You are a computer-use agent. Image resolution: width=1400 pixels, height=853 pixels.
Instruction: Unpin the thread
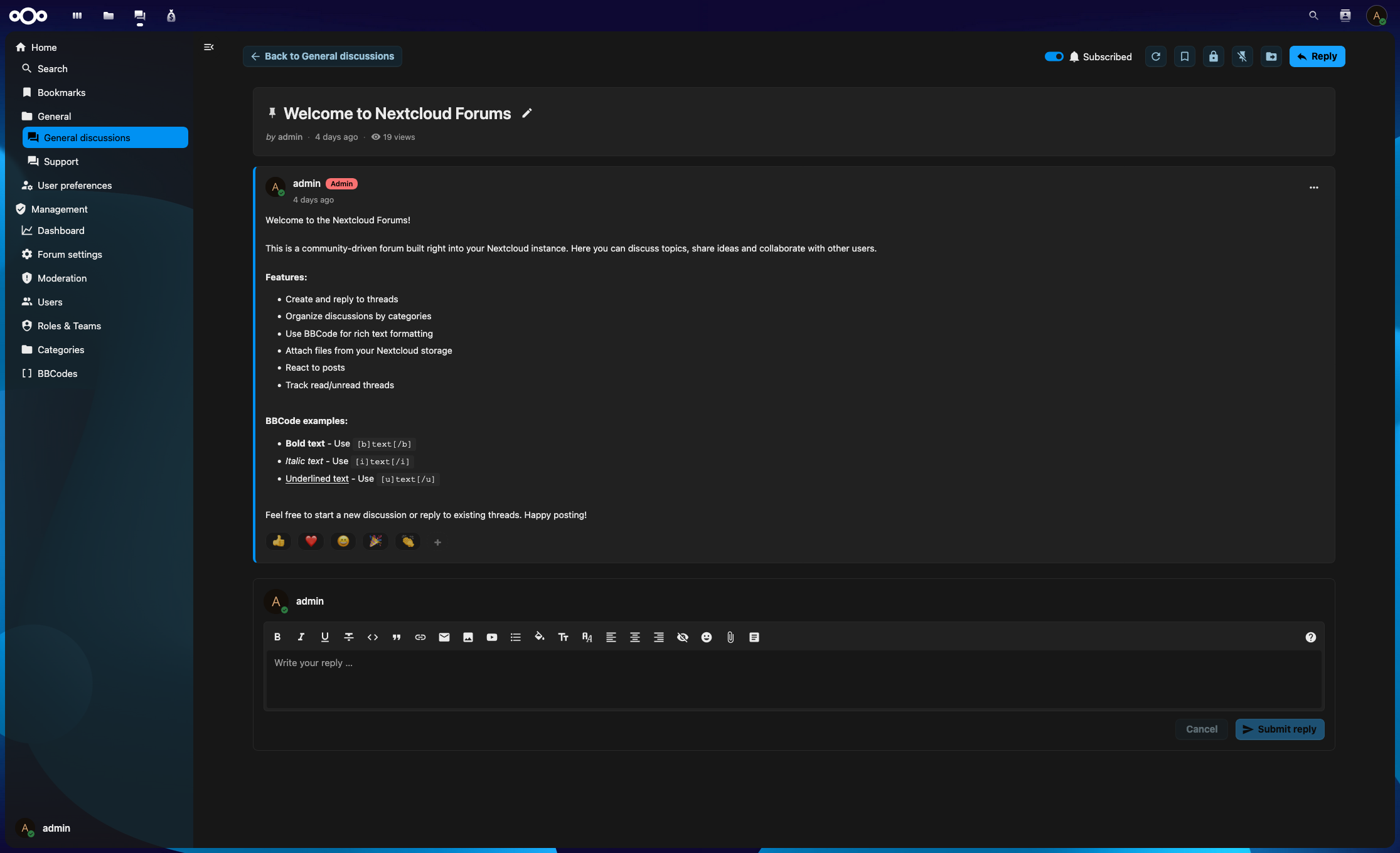click(1242, 56)
